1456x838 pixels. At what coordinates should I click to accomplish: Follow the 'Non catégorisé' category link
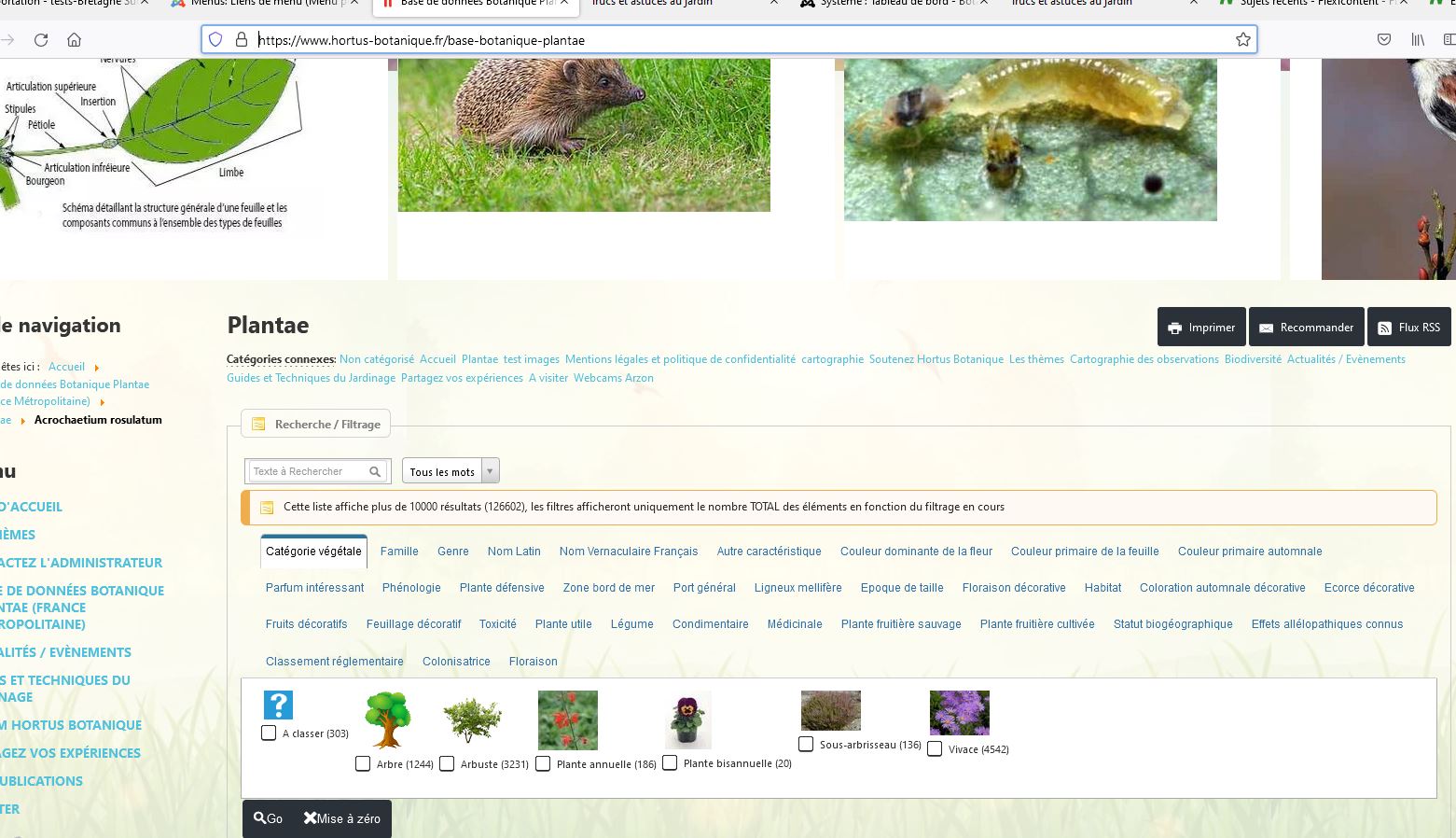[377, 359]
